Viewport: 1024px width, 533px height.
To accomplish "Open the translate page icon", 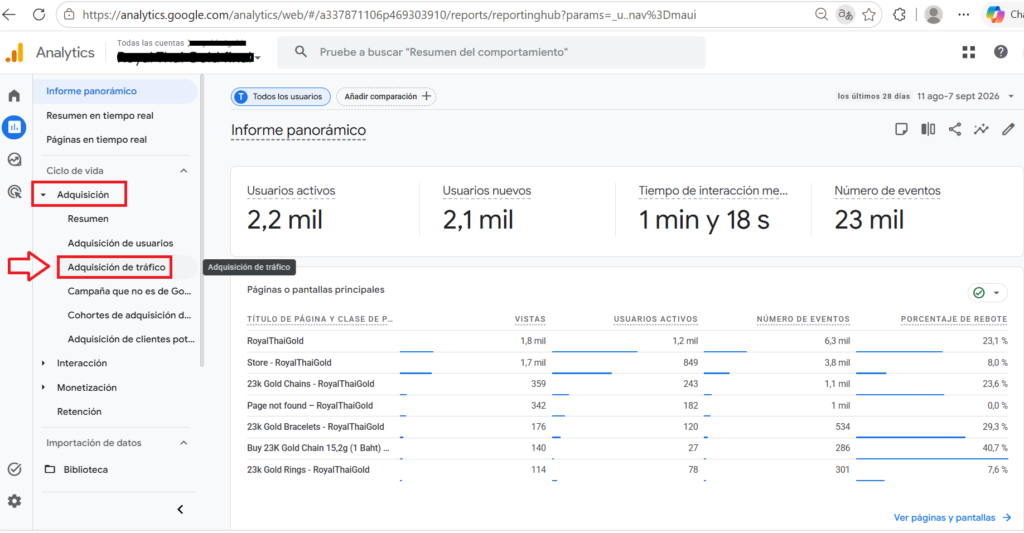I will coord(845,14).
